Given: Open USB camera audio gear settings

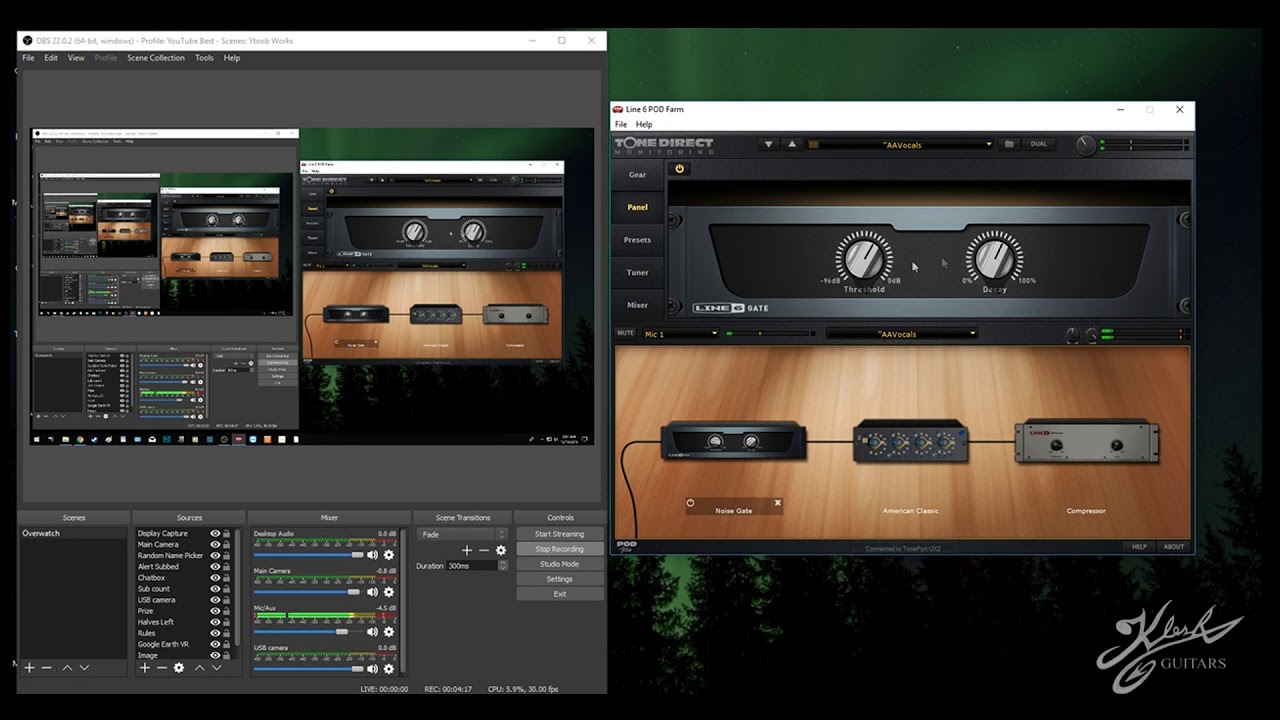Looking at the screenshot, I should tap(389, 669).
